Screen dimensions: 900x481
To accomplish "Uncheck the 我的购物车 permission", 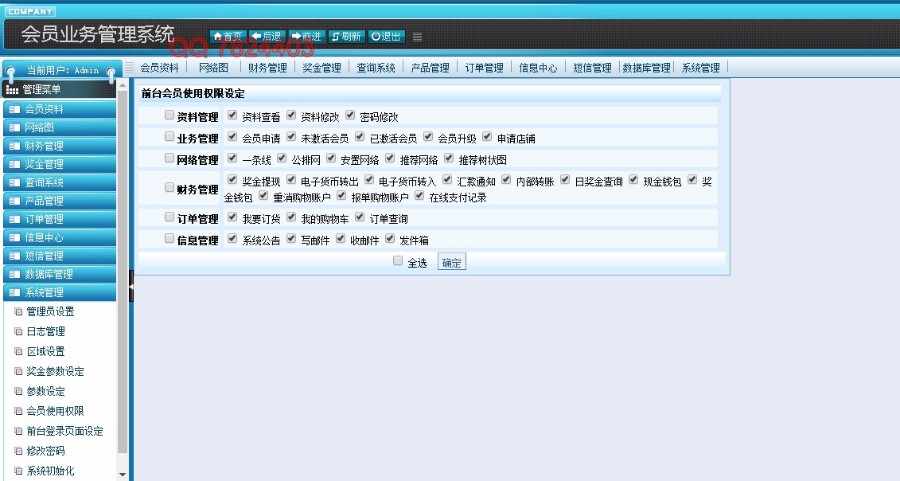I will click(291, 217).
